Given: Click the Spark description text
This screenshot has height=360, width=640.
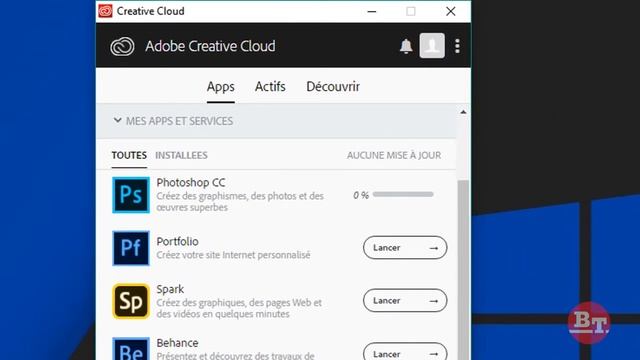Looking at the screenshot, I should (239, 308).
